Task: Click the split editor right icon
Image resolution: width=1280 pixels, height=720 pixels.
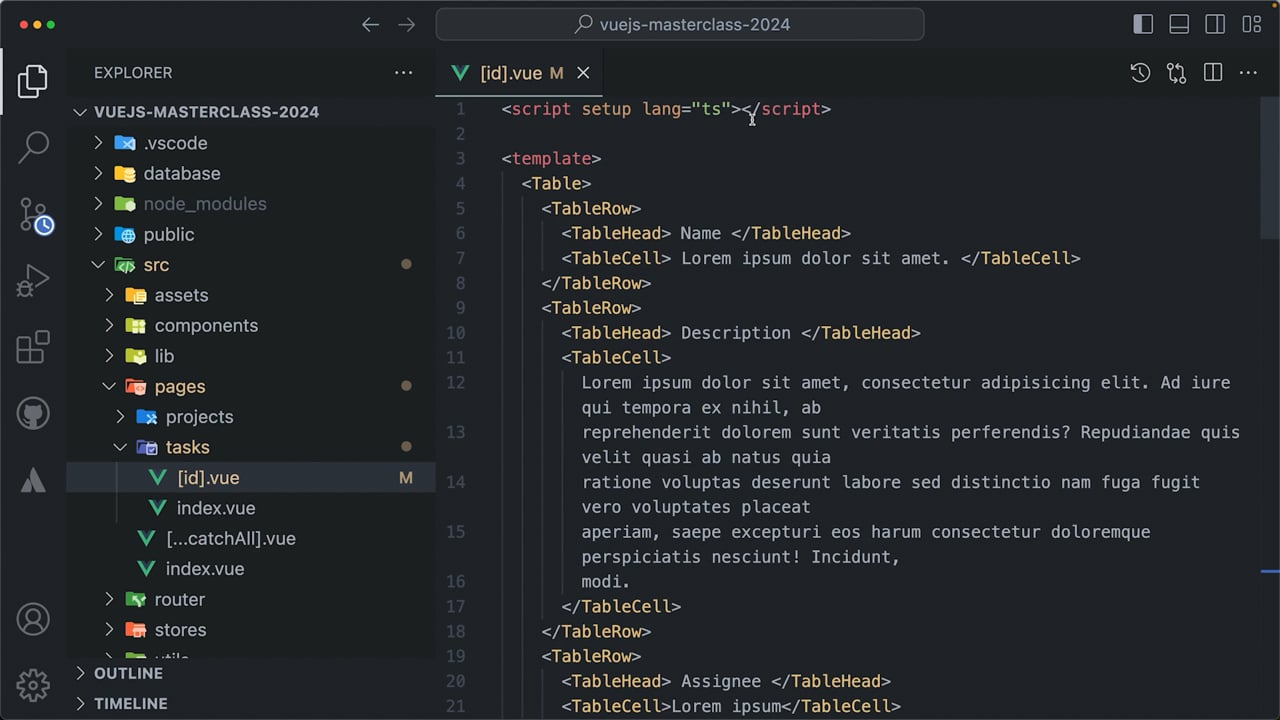Action: pos(1213,72)
